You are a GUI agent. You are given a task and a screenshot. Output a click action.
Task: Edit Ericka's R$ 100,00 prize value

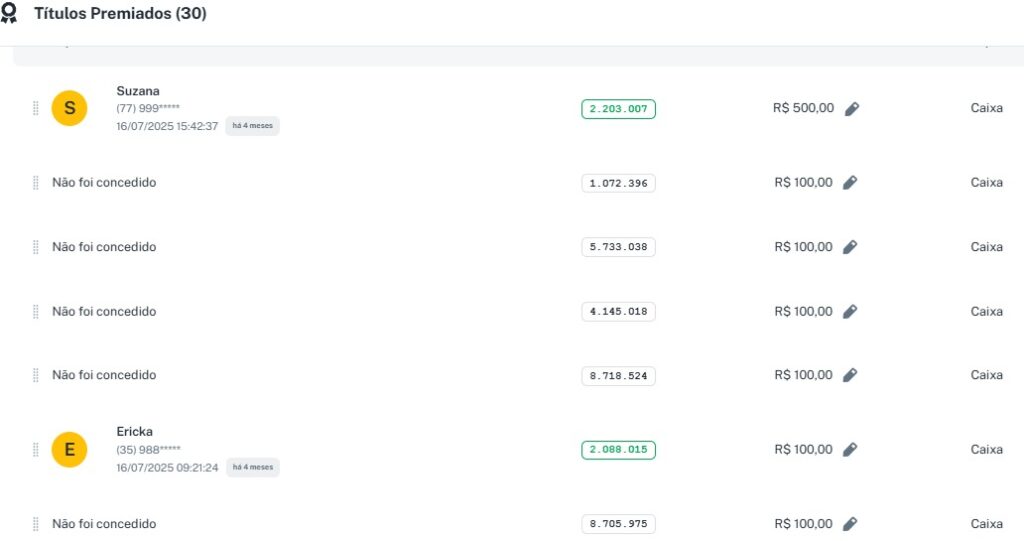[850, 450]
